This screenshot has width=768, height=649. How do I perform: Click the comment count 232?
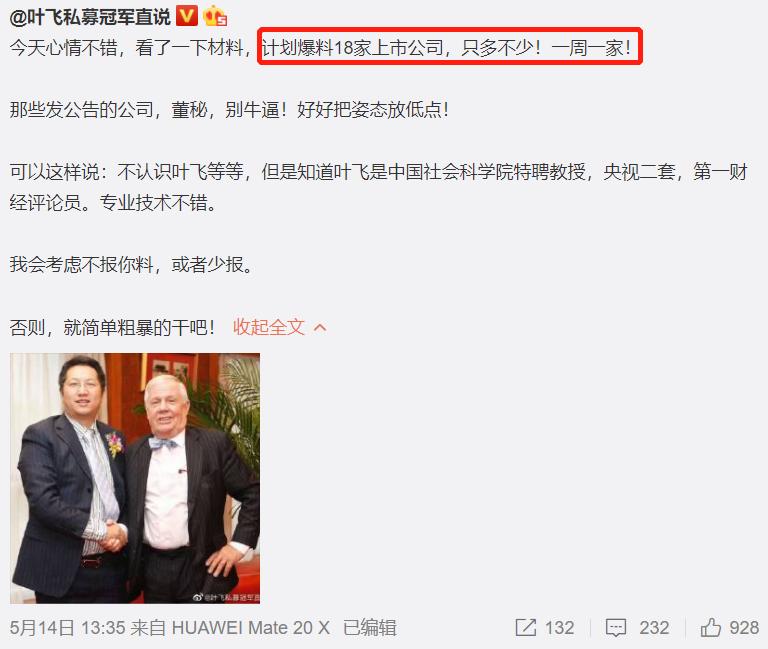coord(654,627)
